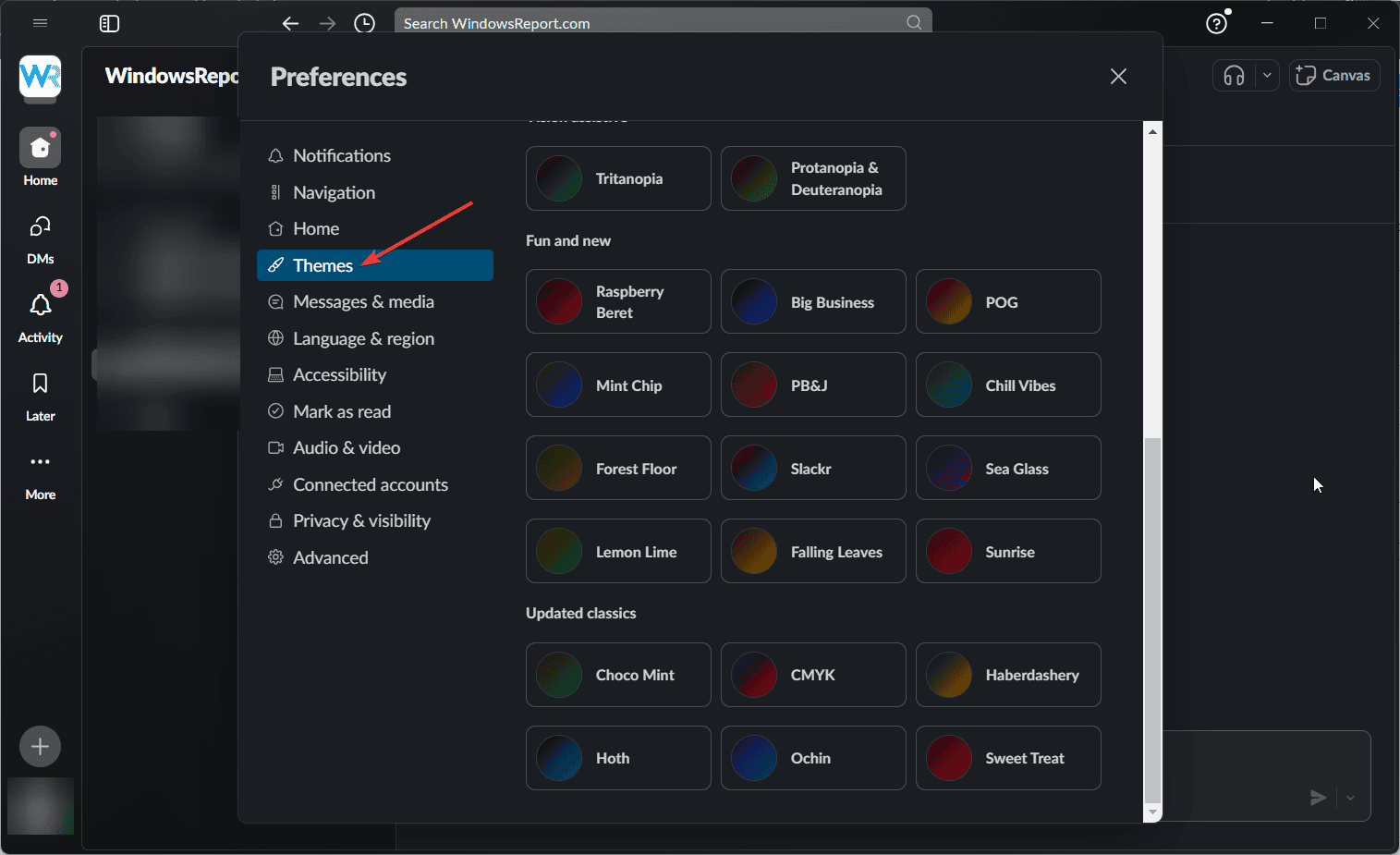Click the preferences scrollbar down arrow
Viewport: 1400px width, 855px height.
[1152, 812]
